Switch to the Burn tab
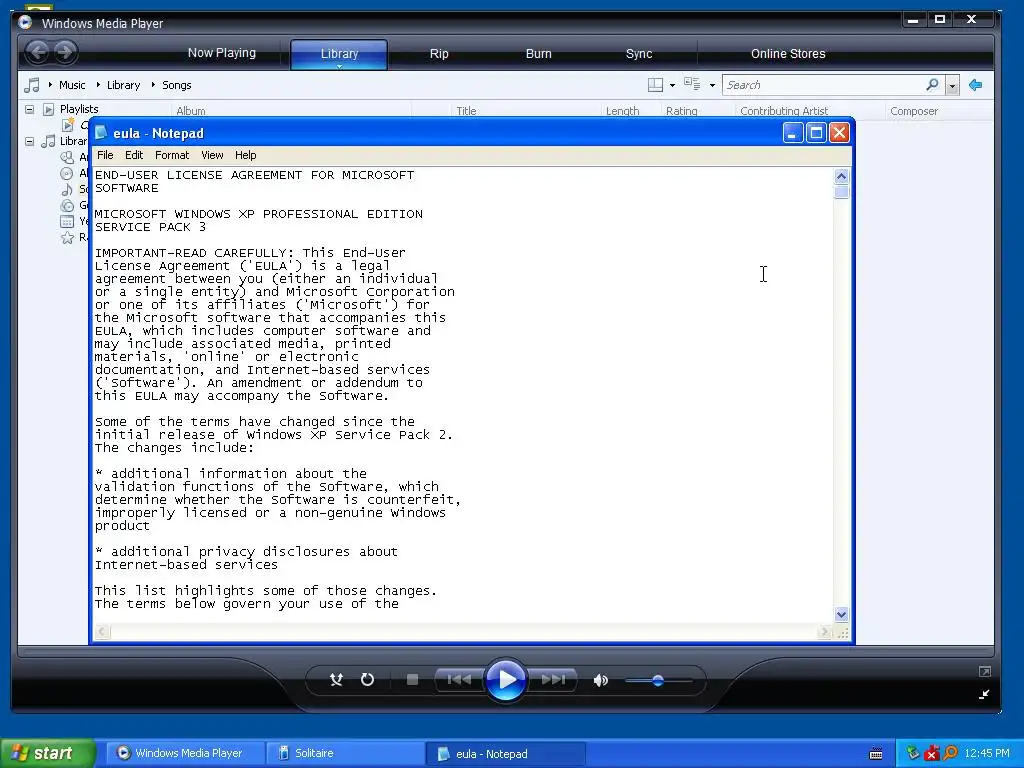Viewport: 1024px width, 768px height. tap(539, 54)
